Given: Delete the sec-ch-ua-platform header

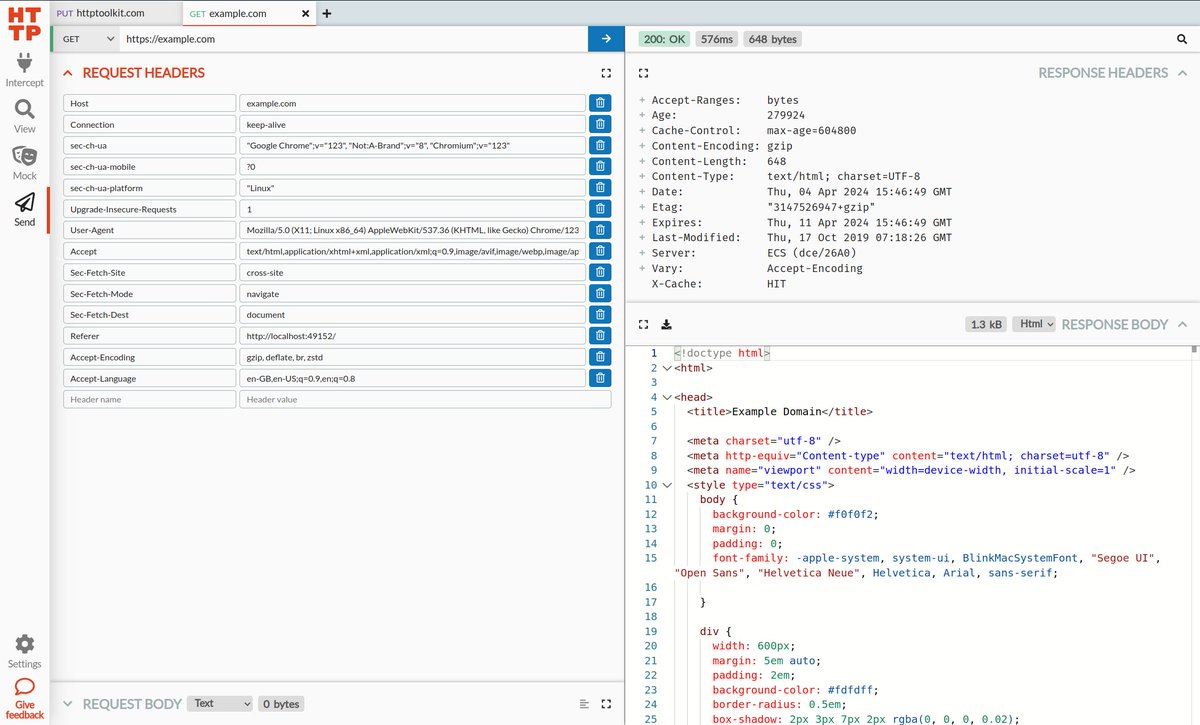Looking at the screenshot, I should tap(600, 188).
